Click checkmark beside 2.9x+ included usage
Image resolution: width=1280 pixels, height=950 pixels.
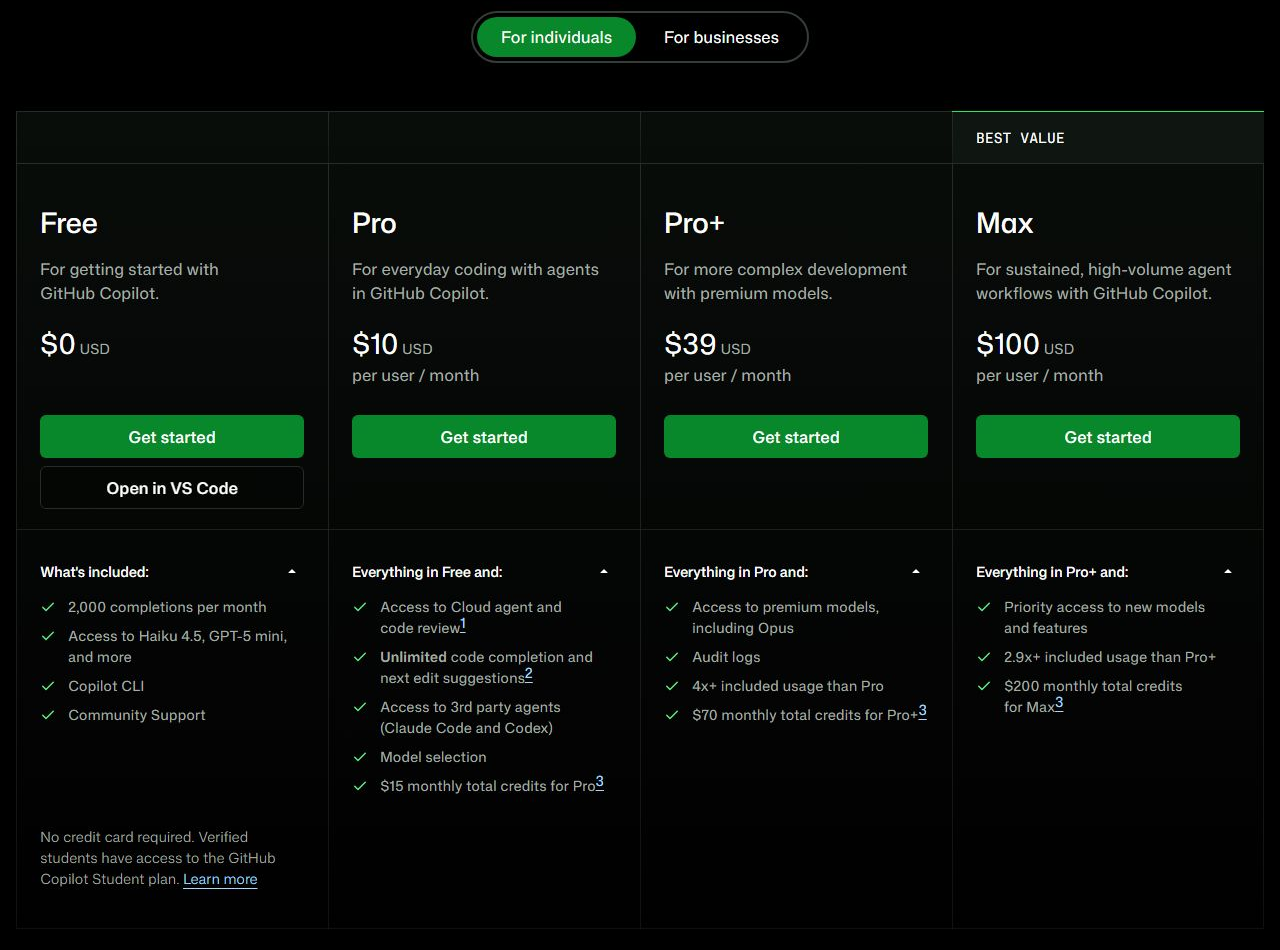(x=984, y=657)
